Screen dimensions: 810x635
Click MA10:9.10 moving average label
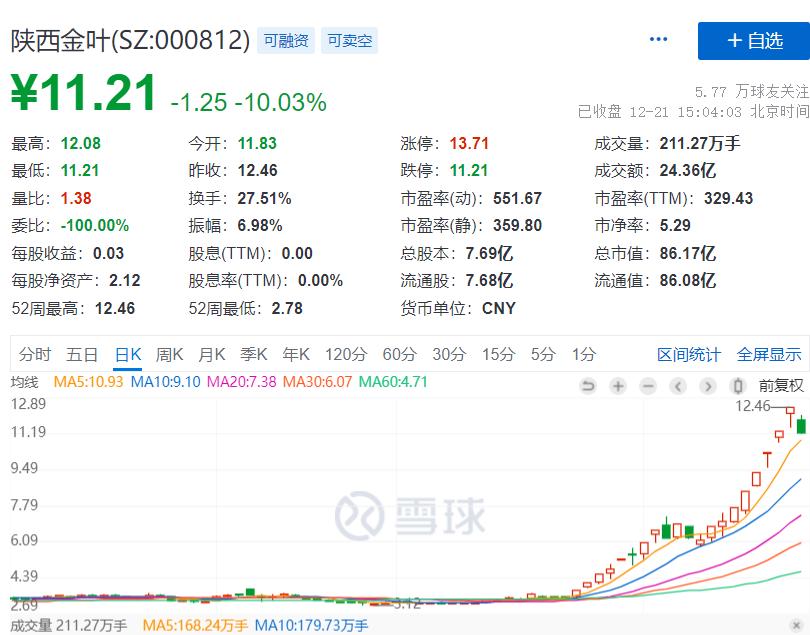pyautogui.click(x=165, y=382)
